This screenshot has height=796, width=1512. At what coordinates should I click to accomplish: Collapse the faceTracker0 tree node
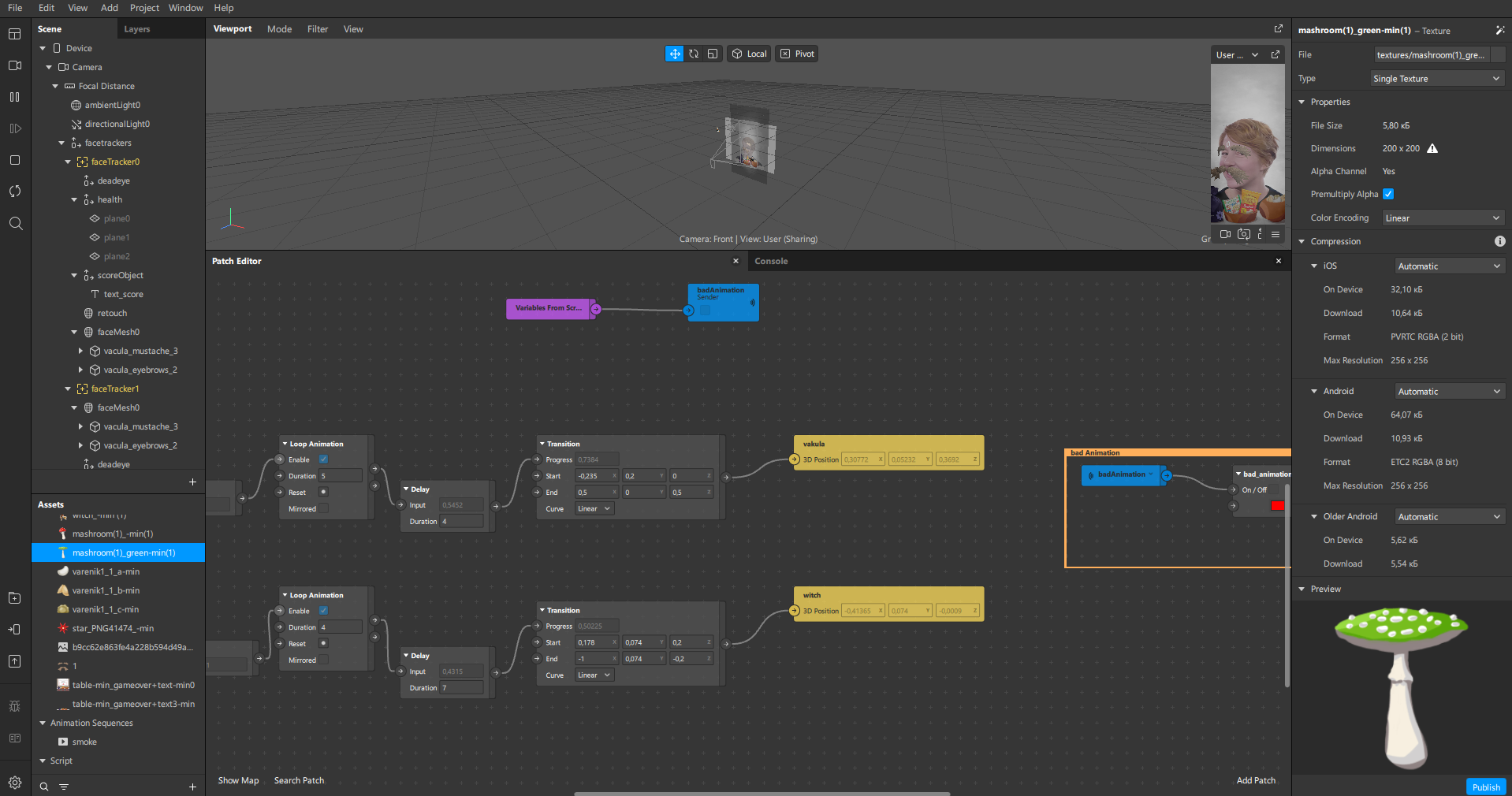[x=68, y=162]
